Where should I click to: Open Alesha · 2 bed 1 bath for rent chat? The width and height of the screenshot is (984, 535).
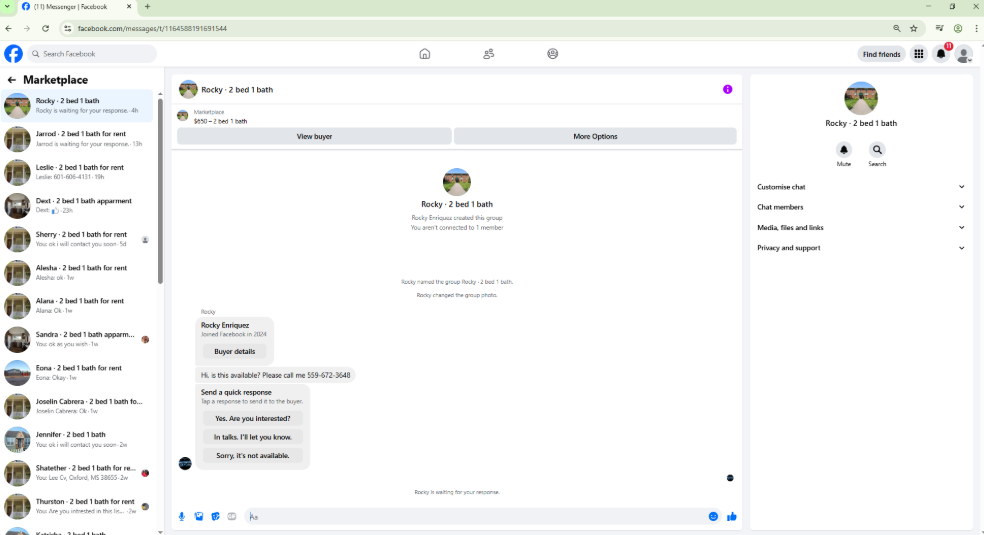pyautogui.click(x=77, y=272)
